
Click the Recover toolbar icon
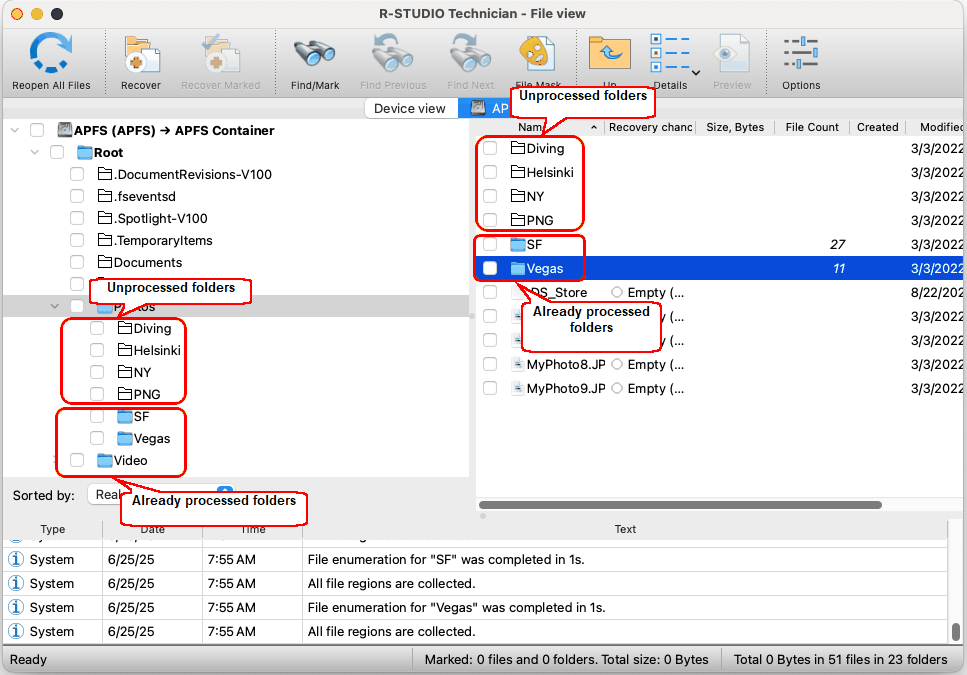click(141, 55)
